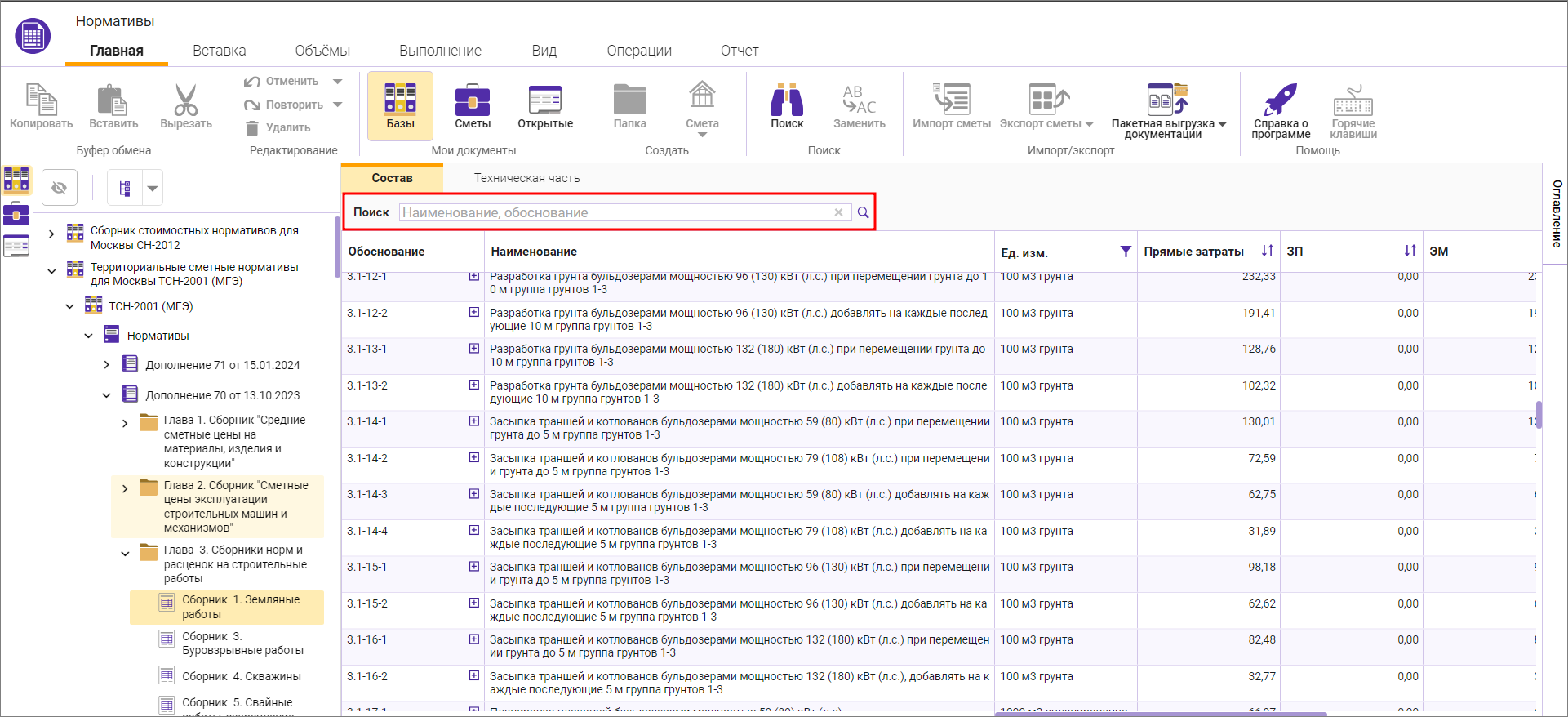The width and height of the screenshot is (1568, 717).
Task: Switch to the Вставка ribbon tab
Action: (x=219, y=51)
